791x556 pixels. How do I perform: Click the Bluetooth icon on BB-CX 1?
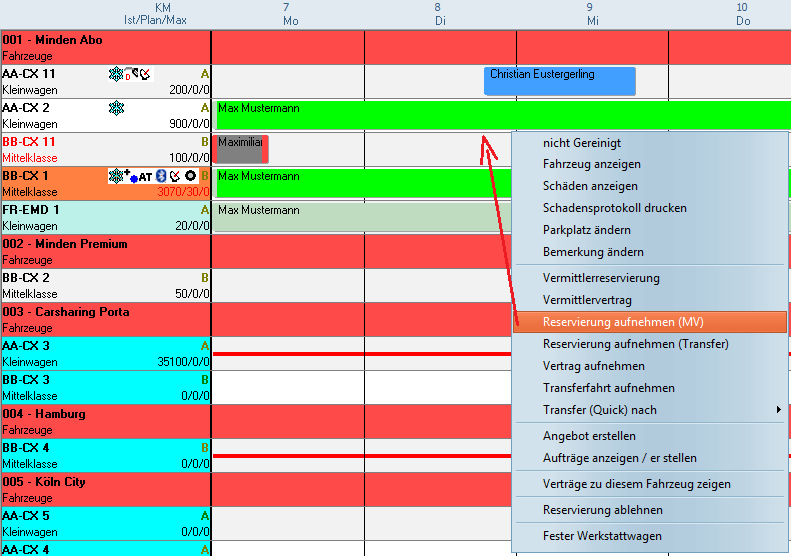161,176
